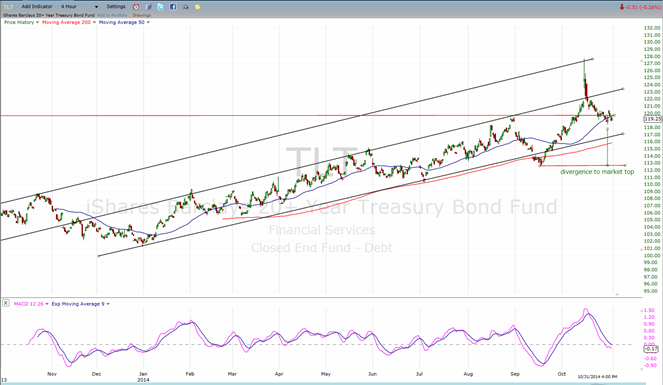Click the 132.00 price axis label
The width and height of the screenshot is (663, 385).
pyautogui.click(x=652, y=28)
